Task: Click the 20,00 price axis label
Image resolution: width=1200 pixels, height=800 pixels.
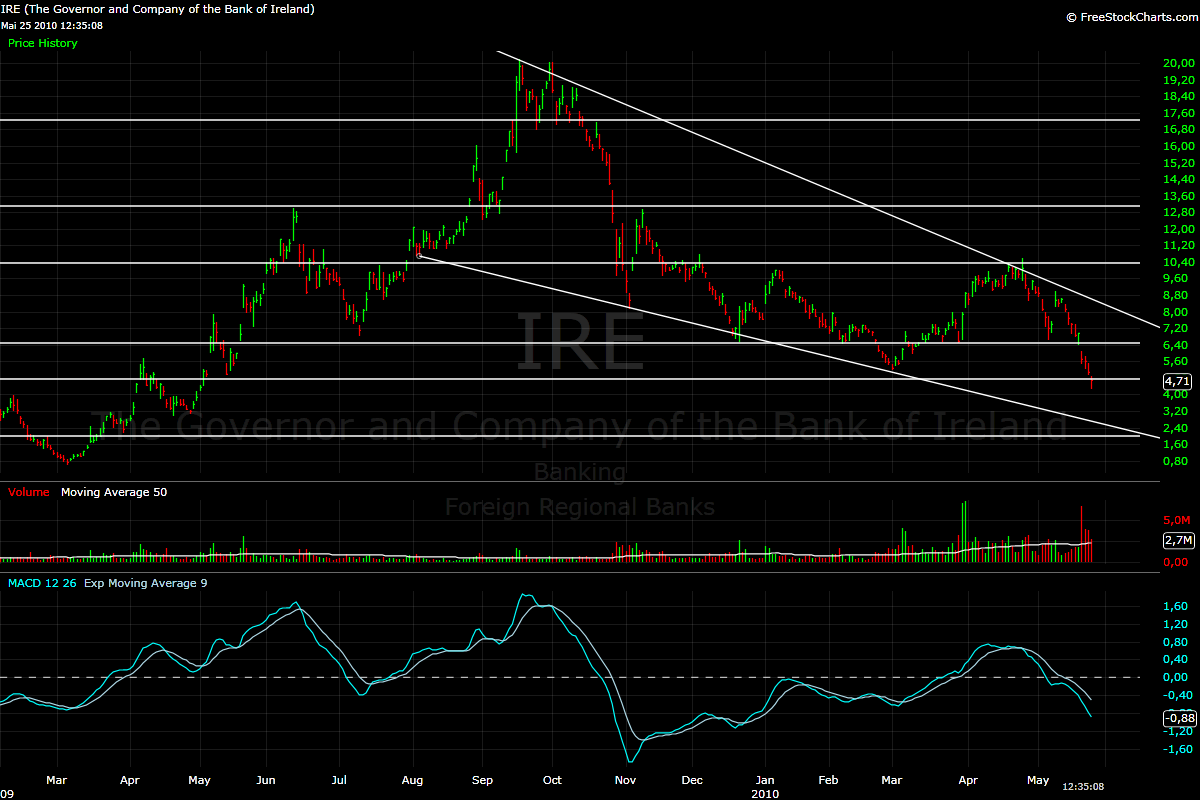Action: 1178,63
